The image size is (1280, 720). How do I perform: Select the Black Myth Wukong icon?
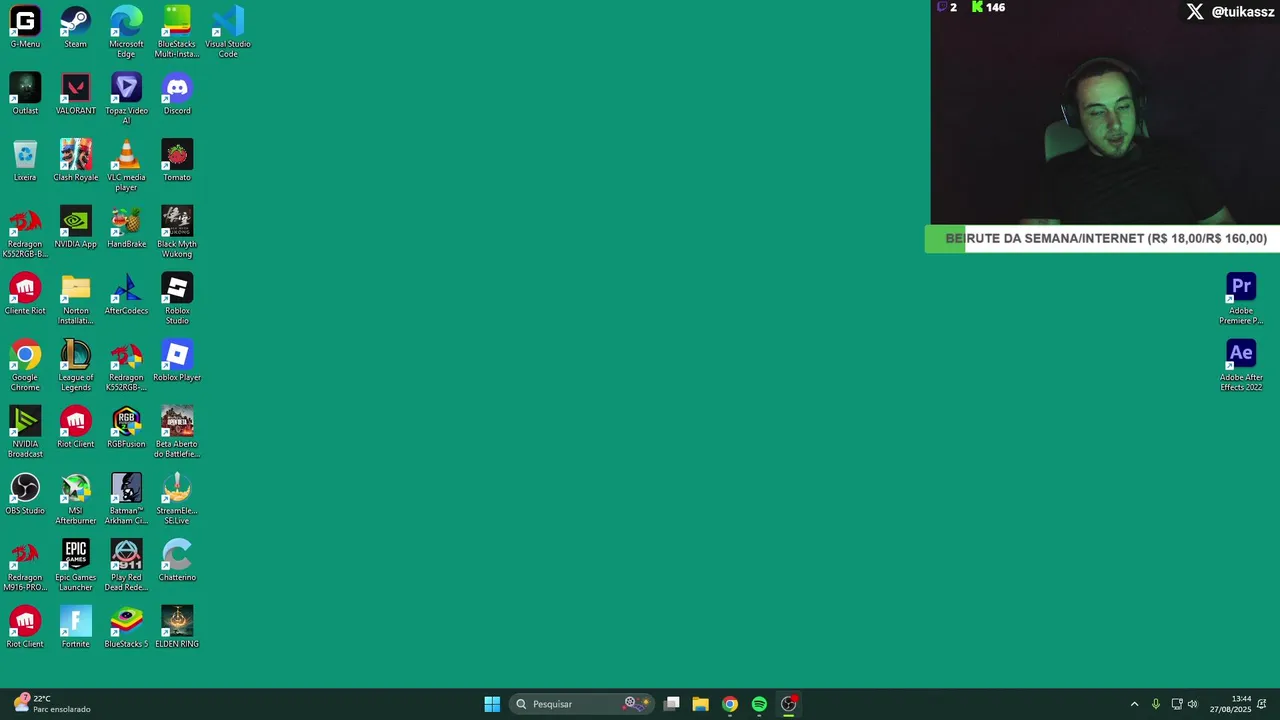(177, 232)
